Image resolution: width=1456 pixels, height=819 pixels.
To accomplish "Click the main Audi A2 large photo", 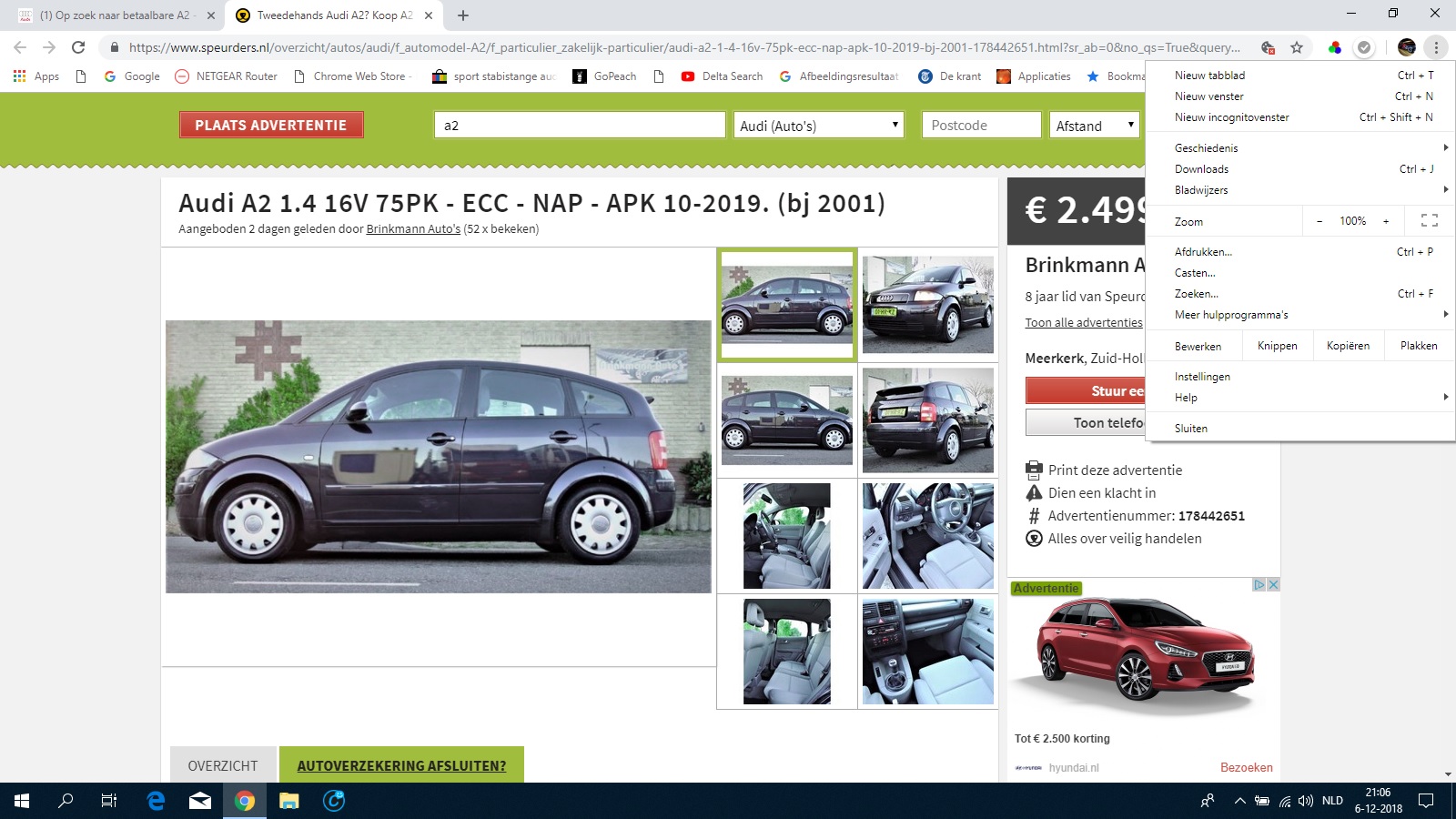I will [439, 457].
